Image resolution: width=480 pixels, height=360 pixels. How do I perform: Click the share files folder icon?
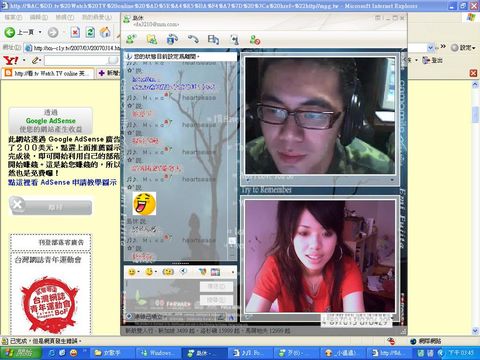pyautogui.click(x=152, y=40)
